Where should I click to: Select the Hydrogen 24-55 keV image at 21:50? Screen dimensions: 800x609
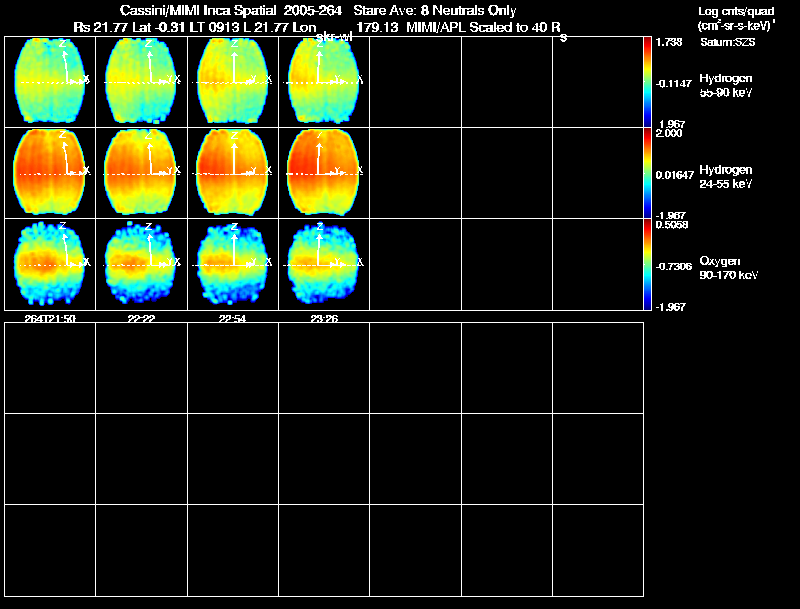pyautogui.click(x=50, y=172)
